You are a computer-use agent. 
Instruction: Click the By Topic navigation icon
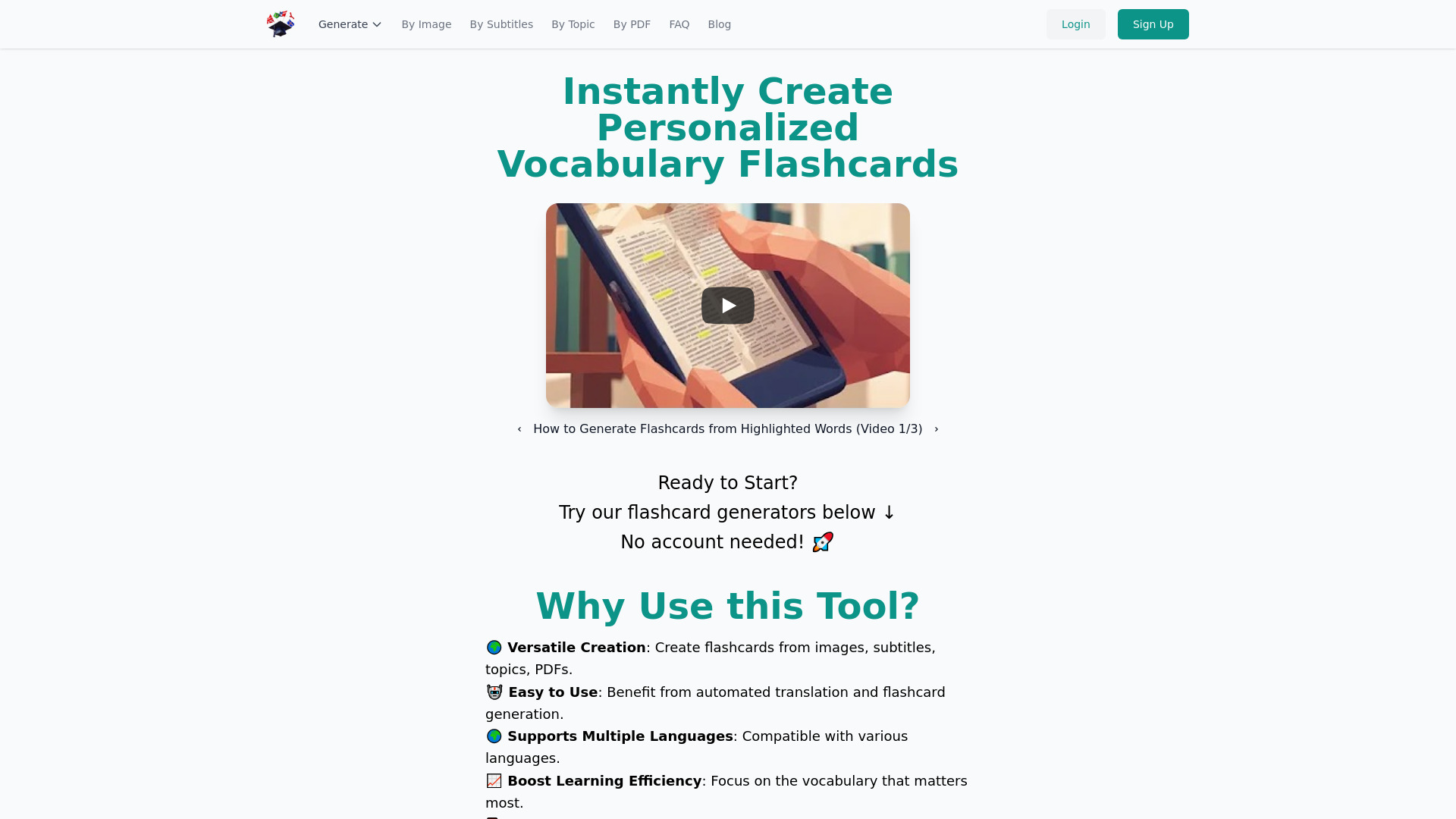(x=572, y=24)
